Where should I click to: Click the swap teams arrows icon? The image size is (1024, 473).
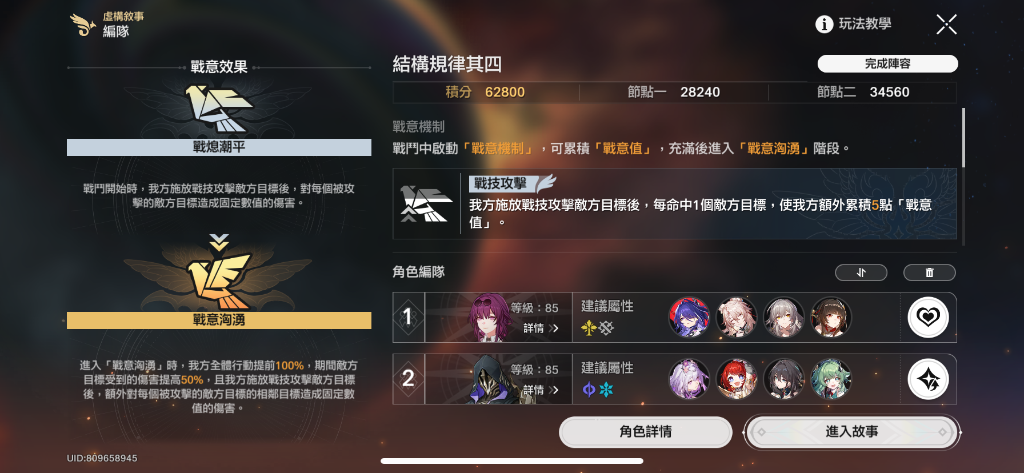(861, 272)
